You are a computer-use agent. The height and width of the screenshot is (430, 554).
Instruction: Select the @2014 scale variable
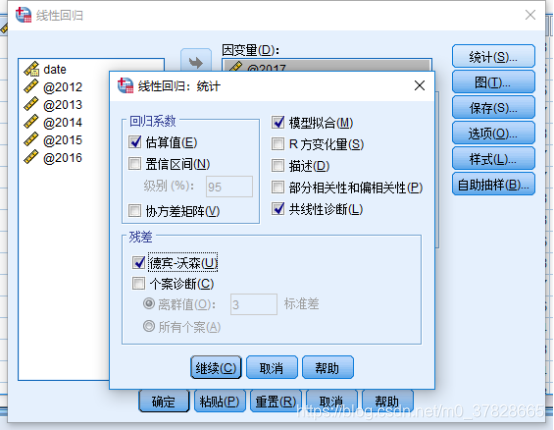[x=63, y=122]
